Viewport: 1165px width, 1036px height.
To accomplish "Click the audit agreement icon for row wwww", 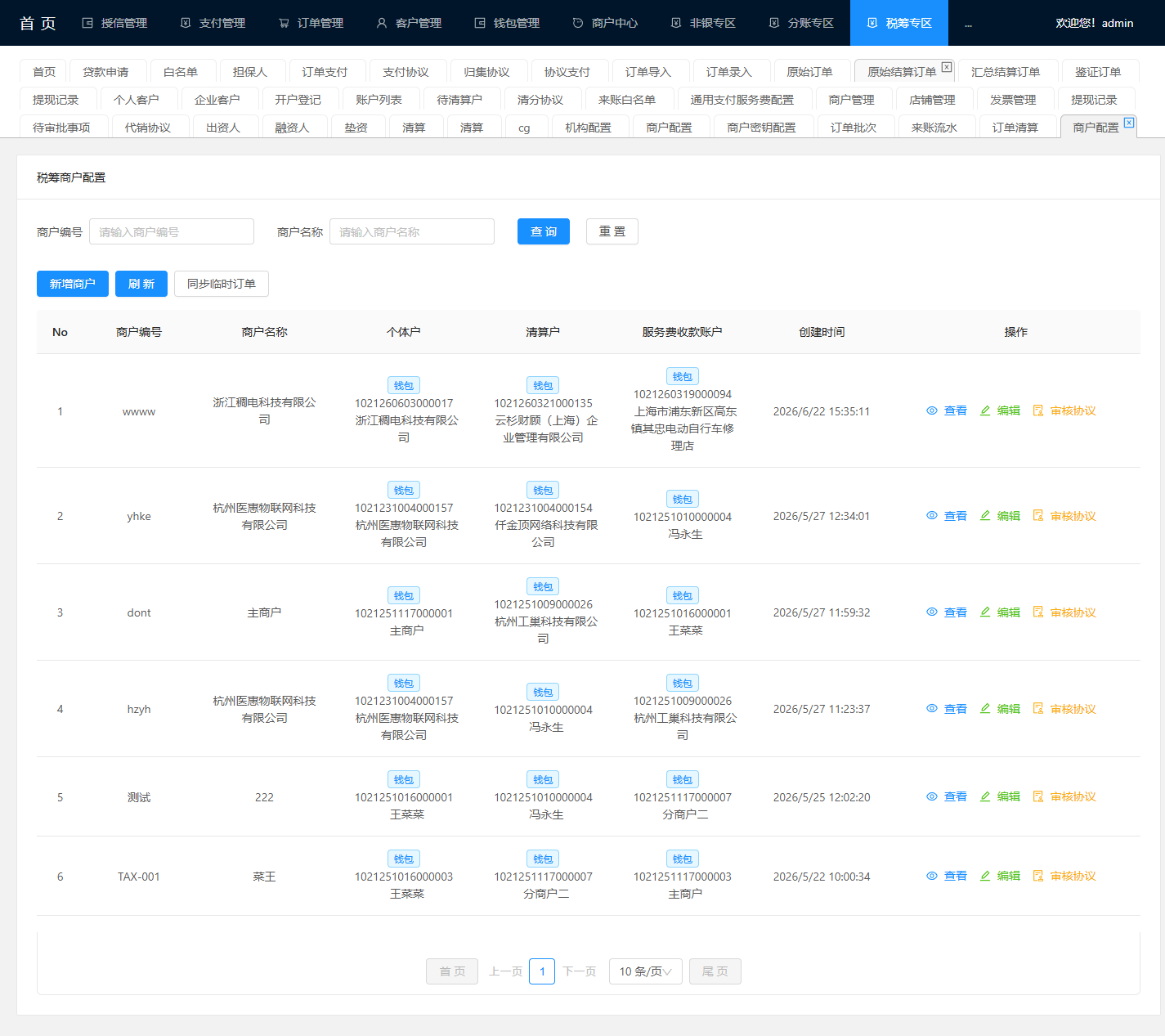I will point(1038,410).
